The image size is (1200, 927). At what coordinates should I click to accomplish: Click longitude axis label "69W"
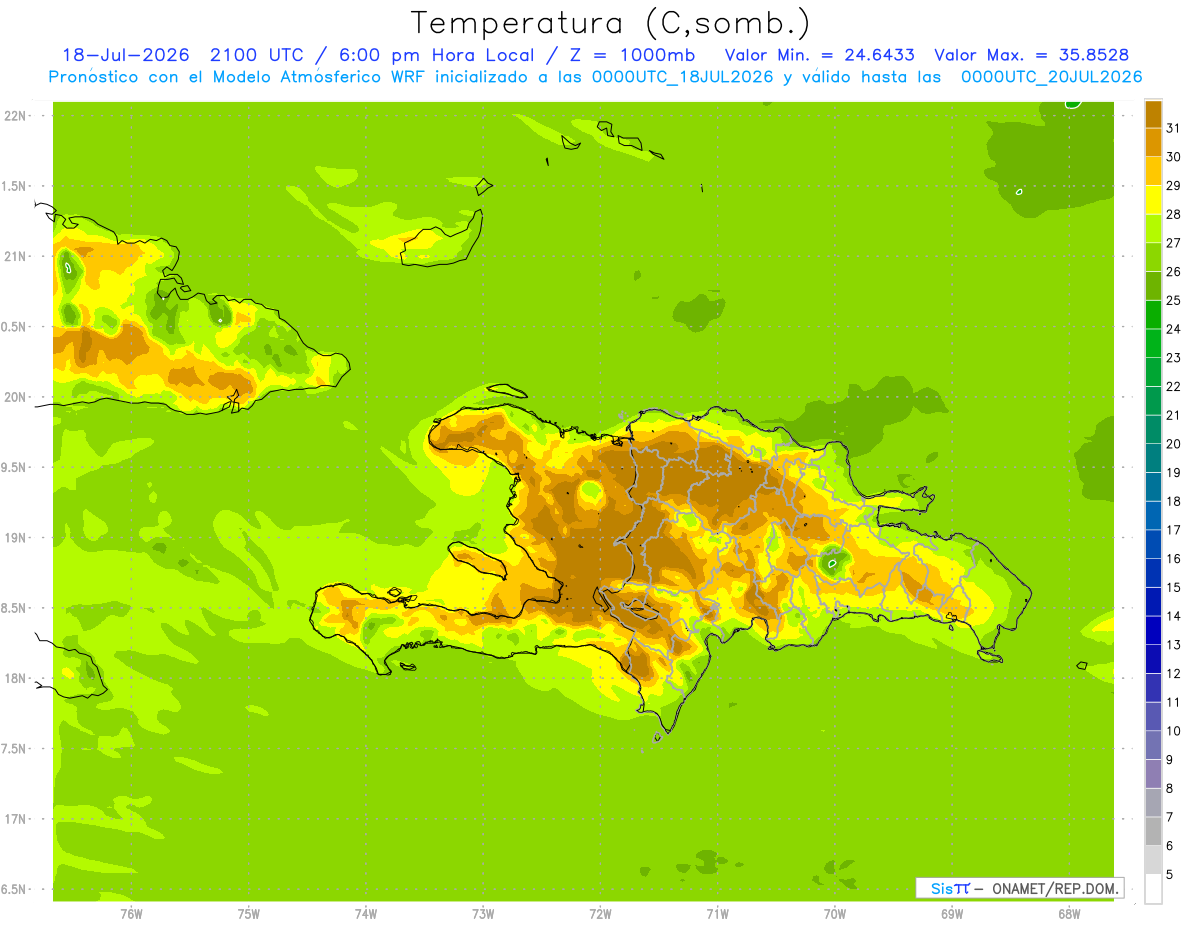tap(952, 914)
